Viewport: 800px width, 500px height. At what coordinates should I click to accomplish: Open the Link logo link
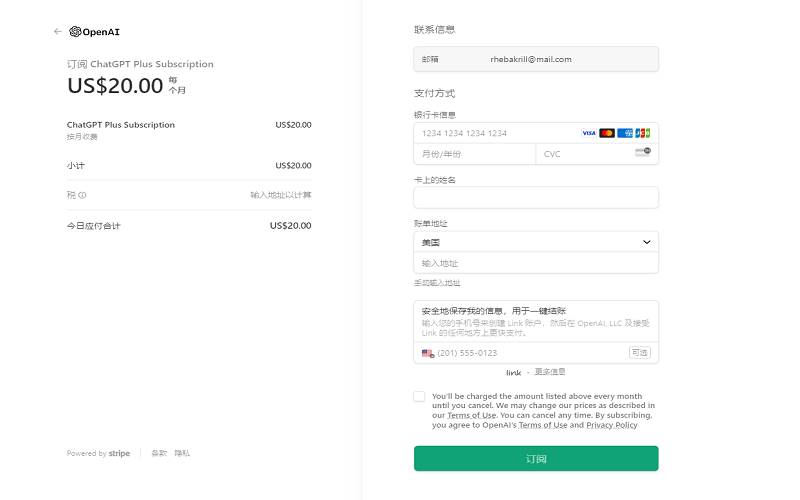pyautogui.click(x=513, y=373)
